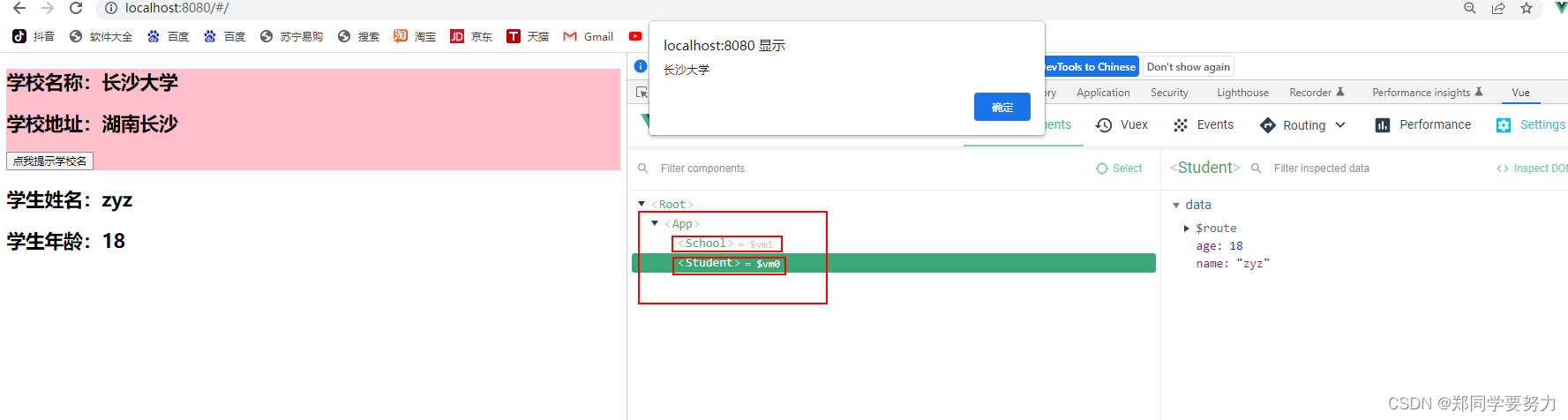Click the Select component button
The width and height of the screenshot is (1568, 420).
(1119, 169)
